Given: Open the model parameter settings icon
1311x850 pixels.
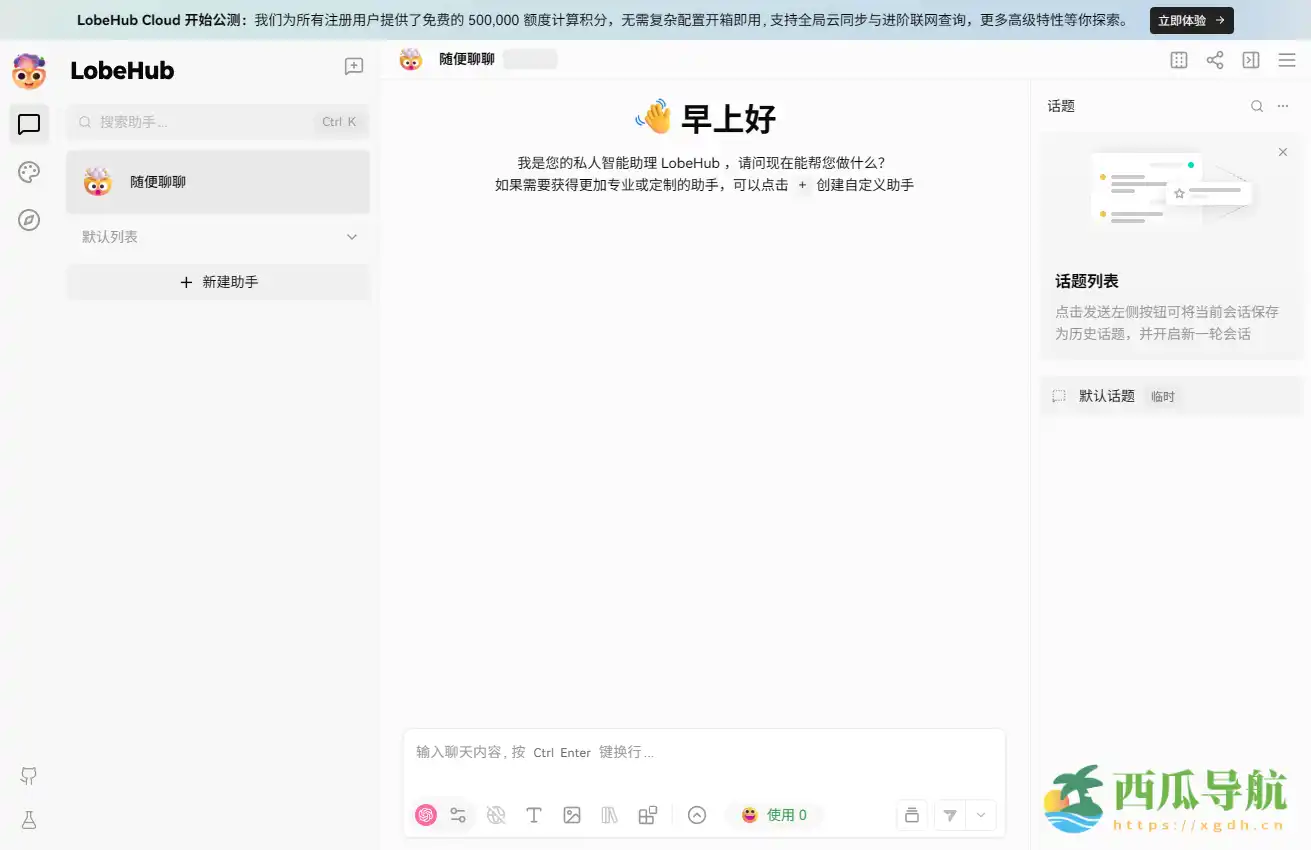Looking at the screenshot, I should click(458, 815).
